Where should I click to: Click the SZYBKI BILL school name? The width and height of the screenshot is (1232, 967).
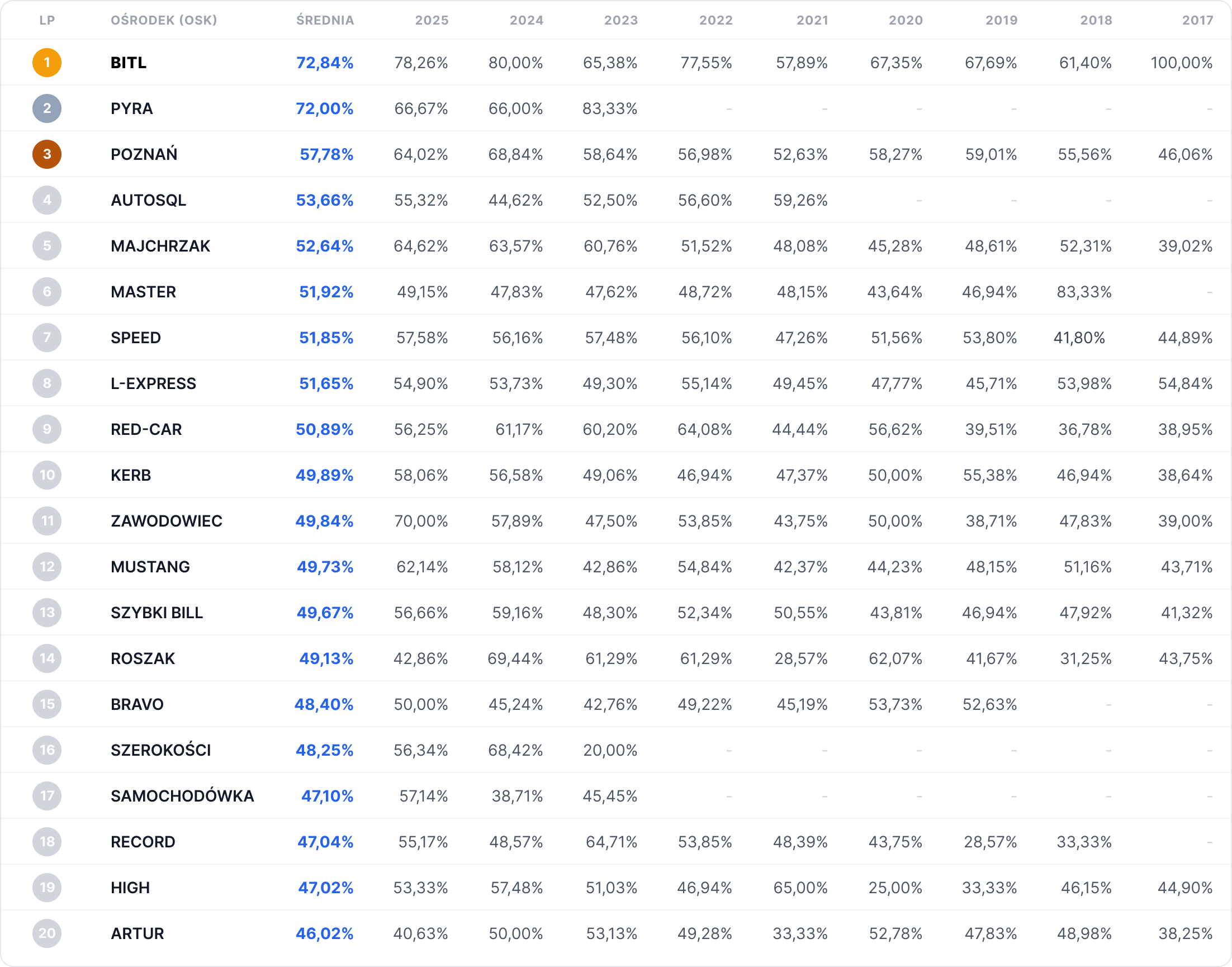(x=157, y=613)
